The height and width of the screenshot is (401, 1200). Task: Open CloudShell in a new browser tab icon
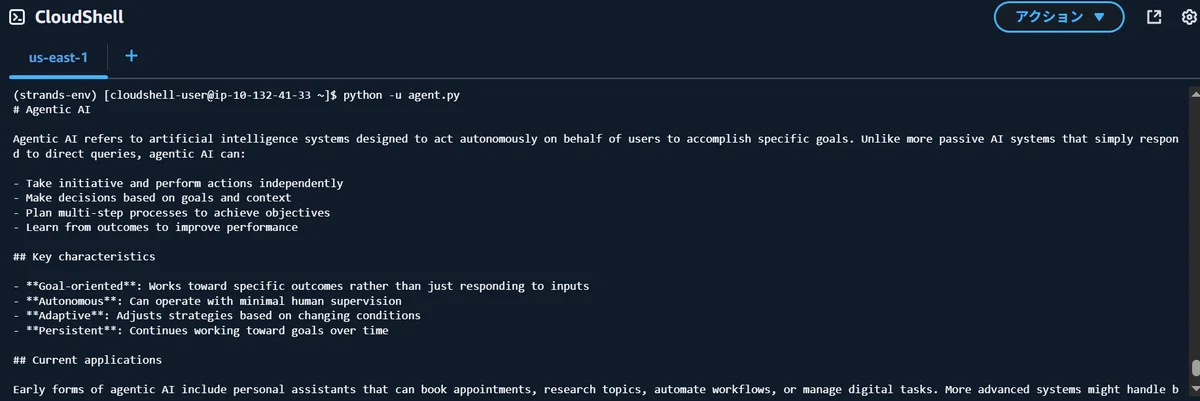[x=1154, y=17]
